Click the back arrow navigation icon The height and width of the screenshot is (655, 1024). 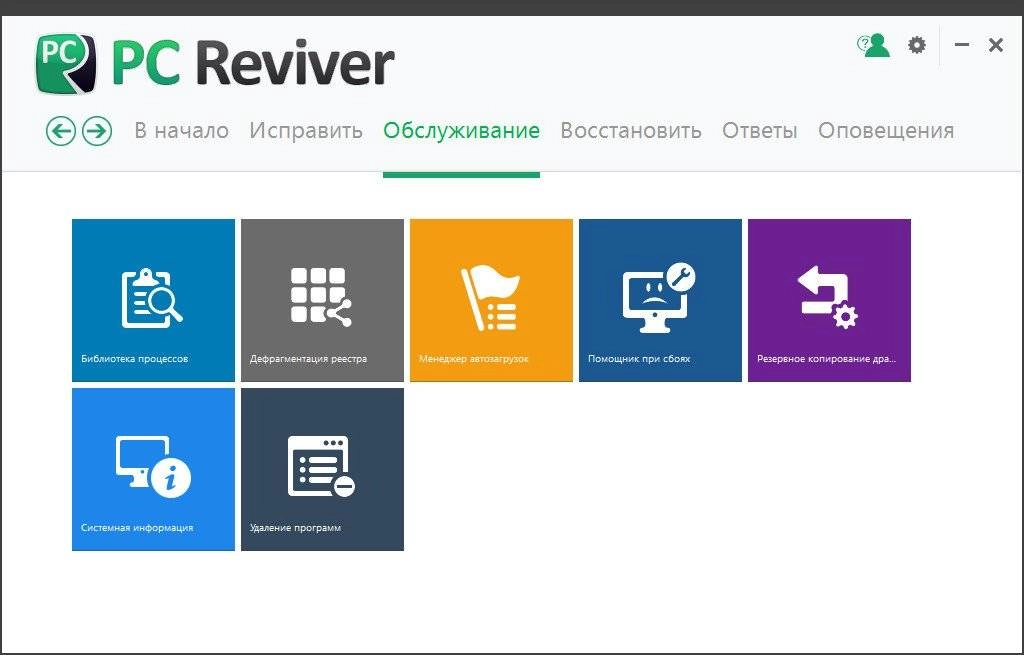coord(61,131)
